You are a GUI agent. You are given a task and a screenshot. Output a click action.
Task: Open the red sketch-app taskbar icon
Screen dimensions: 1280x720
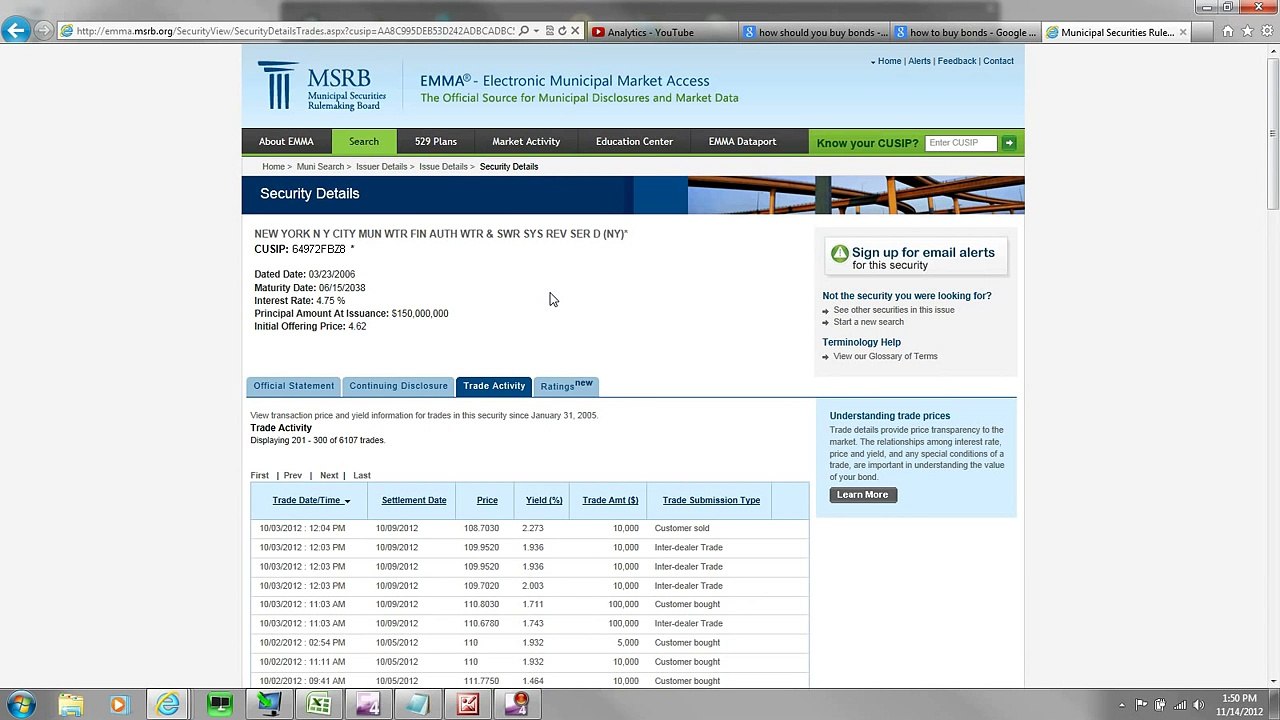point(467,705)
